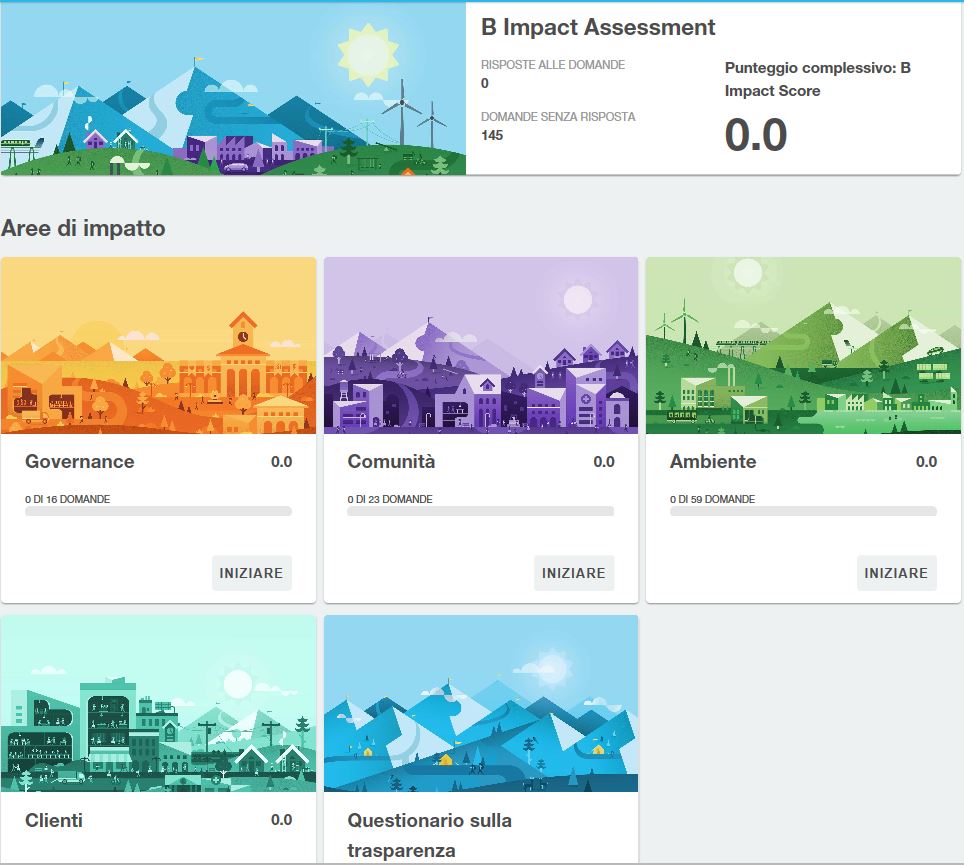Click the Ambiente progress bar

[x=803, y=511]
